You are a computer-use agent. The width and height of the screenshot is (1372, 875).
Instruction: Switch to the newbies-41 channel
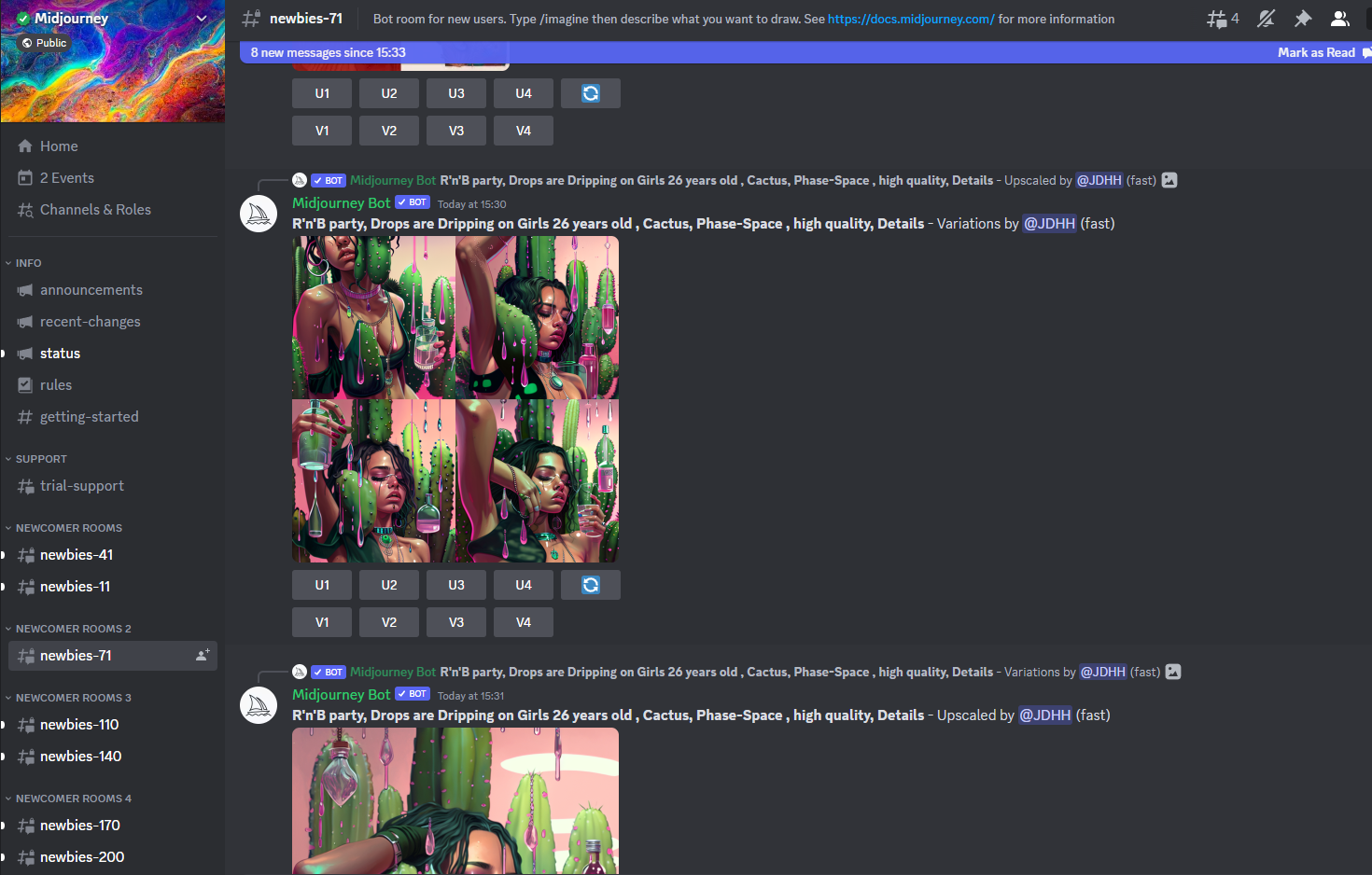pyautogui.click(x=113, y=555)
